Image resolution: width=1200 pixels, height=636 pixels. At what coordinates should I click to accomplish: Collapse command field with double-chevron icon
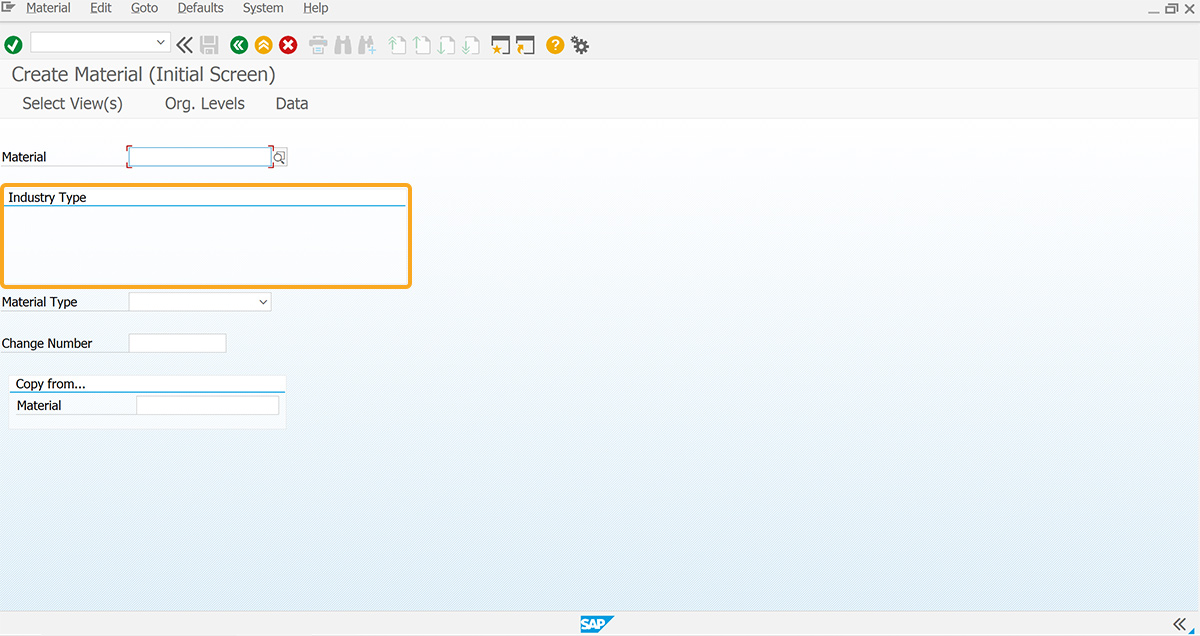point(184,45)
